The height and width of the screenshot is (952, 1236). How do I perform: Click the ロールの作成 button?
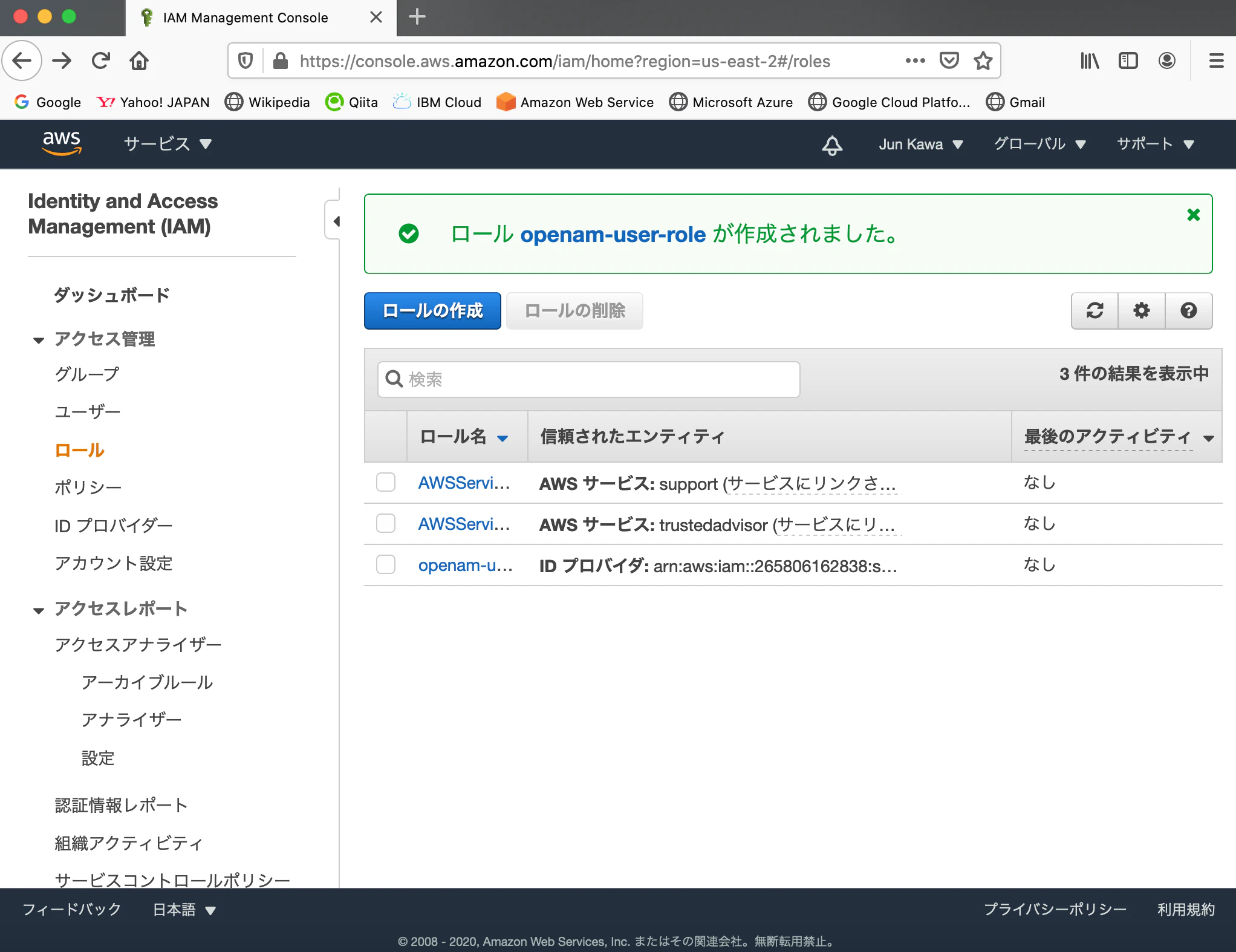coord(432,311)
